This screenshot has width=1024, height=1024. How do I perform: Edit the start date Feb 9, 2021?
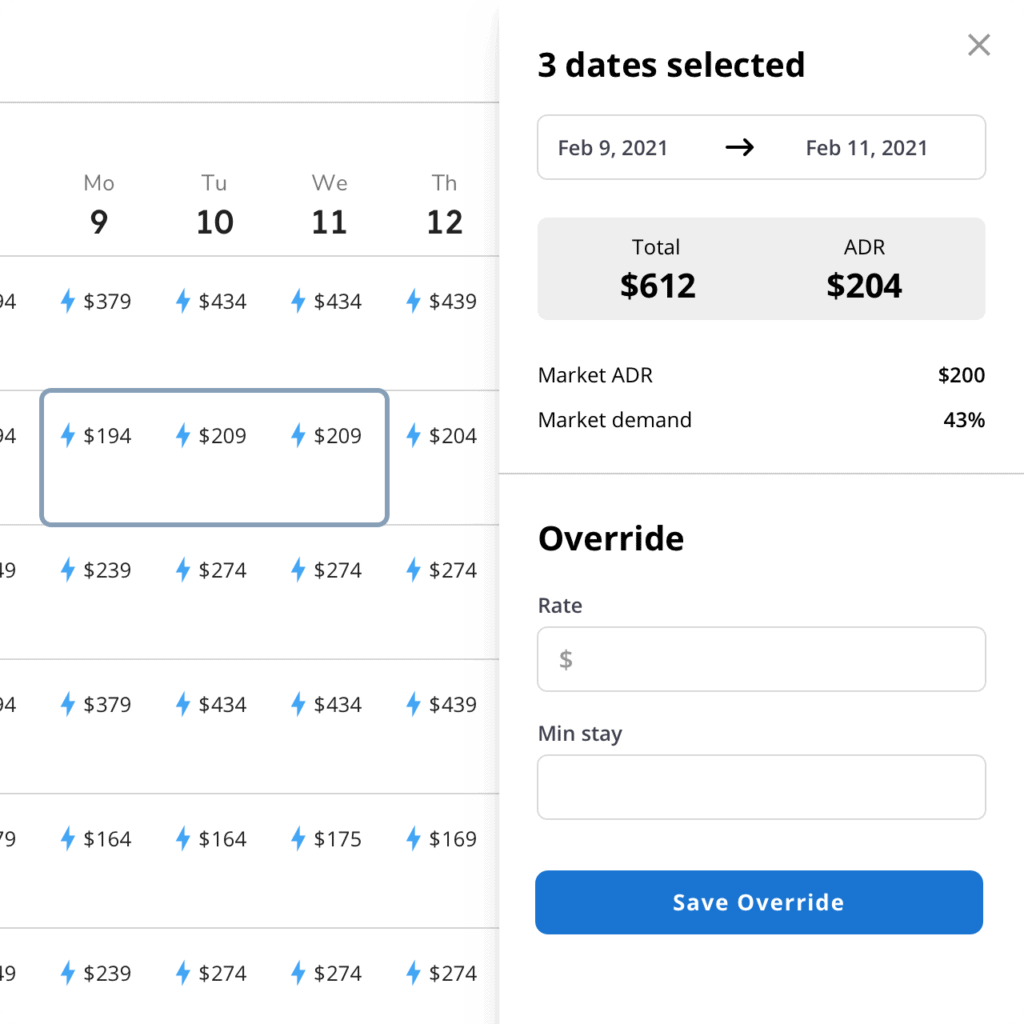point(613,148)
